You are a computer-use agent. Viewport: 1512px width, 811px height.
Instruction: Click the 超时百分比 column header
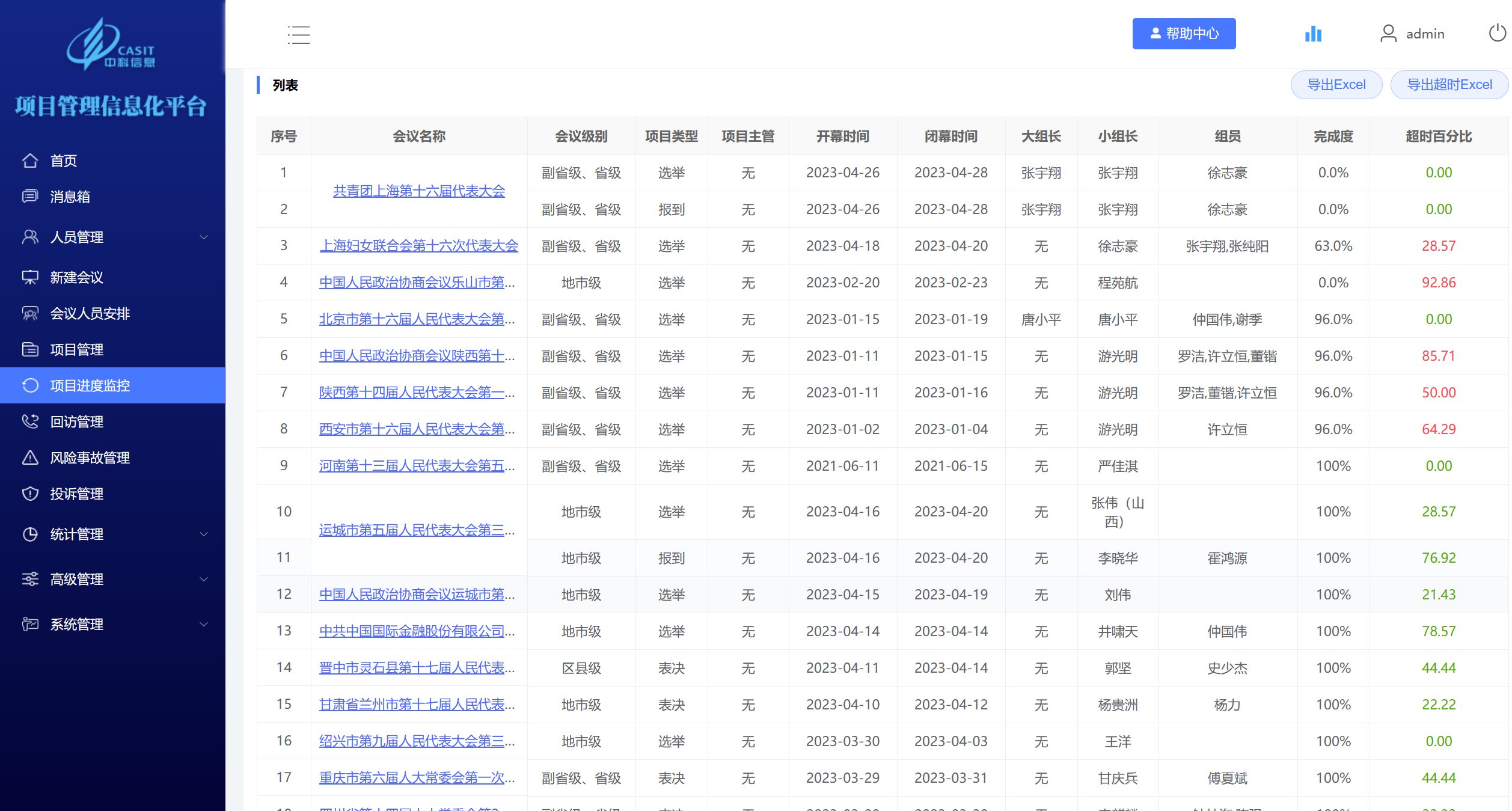[1439, 136]
